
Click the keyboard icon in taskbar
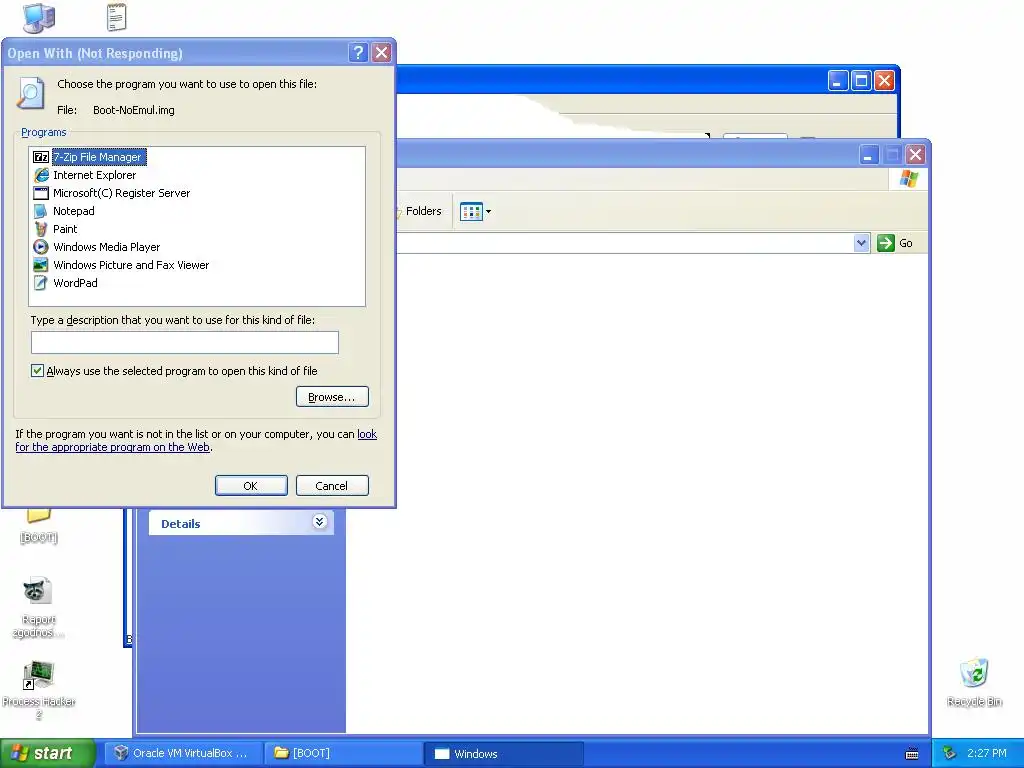912,754
